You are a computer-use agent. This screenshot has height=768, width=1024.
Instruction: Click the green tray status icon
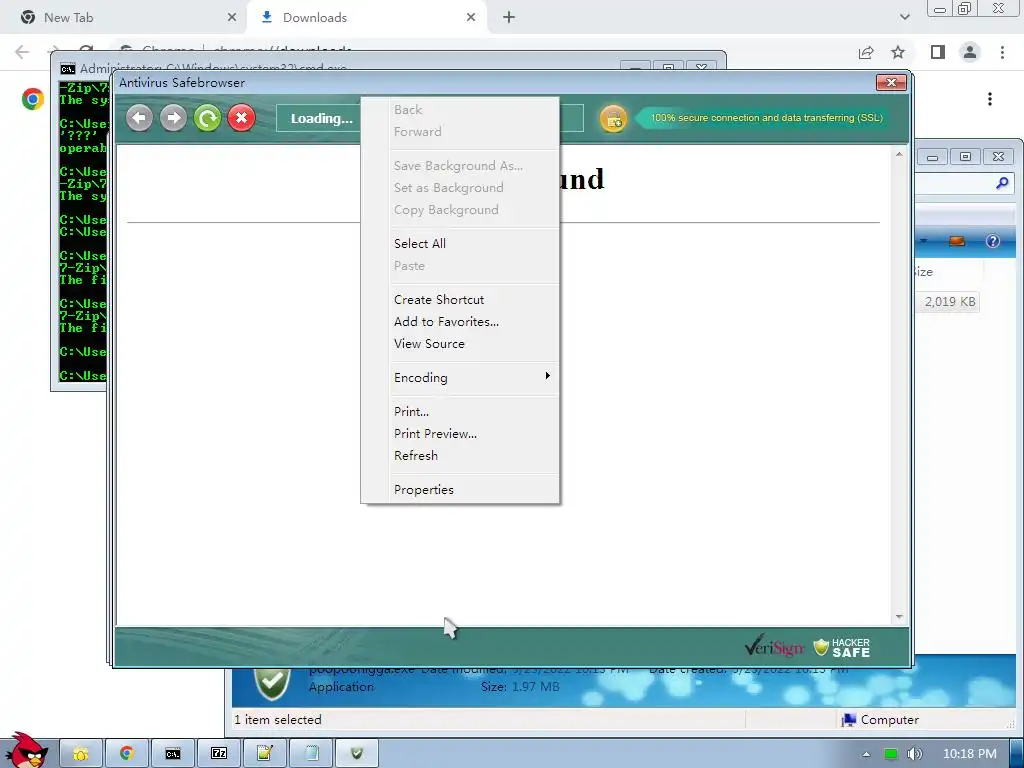[x=891, y=754]
